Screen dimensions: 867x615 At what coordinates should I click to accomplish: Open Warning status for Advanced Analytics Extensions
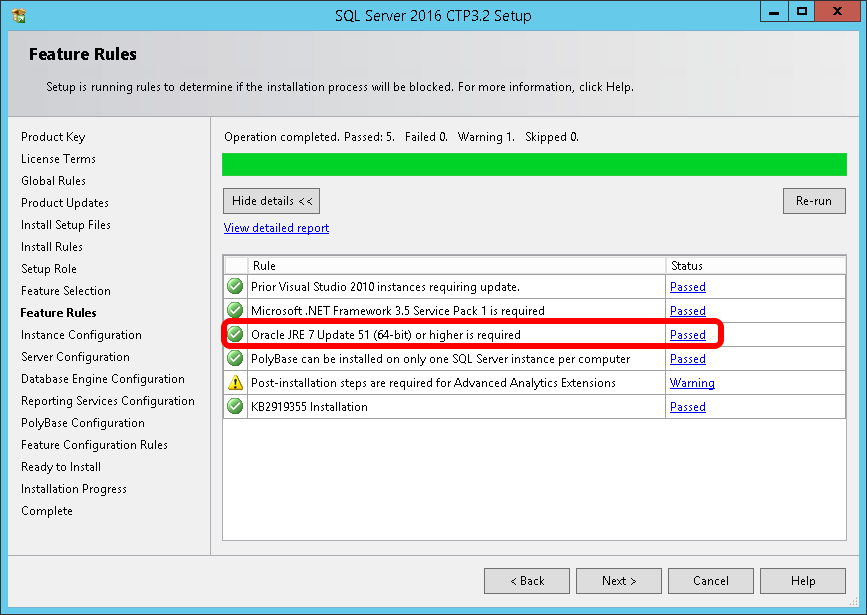pyautogui.click(x=692, y=383)
